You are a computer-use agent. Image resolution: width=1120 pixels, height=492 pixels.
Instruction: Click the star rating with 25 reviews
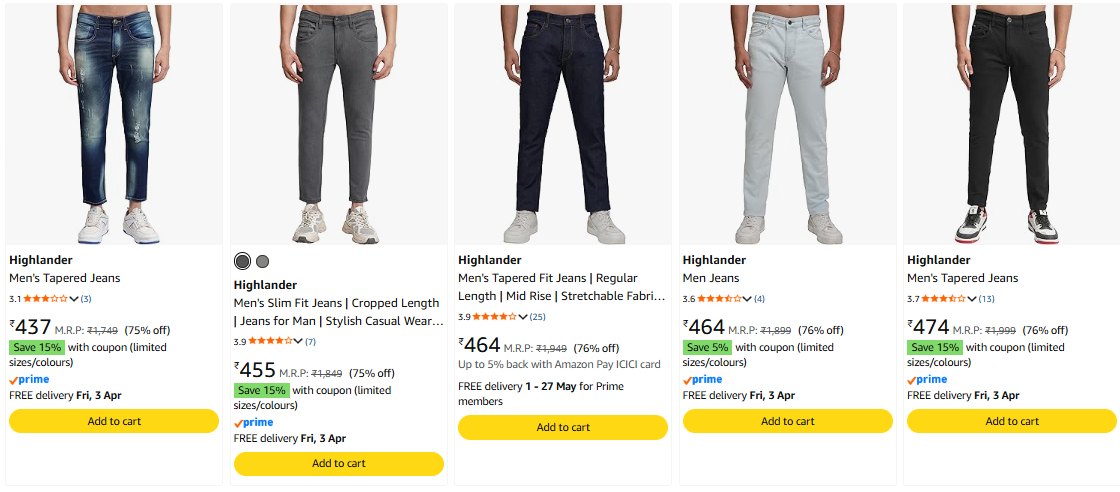(494, 317)
